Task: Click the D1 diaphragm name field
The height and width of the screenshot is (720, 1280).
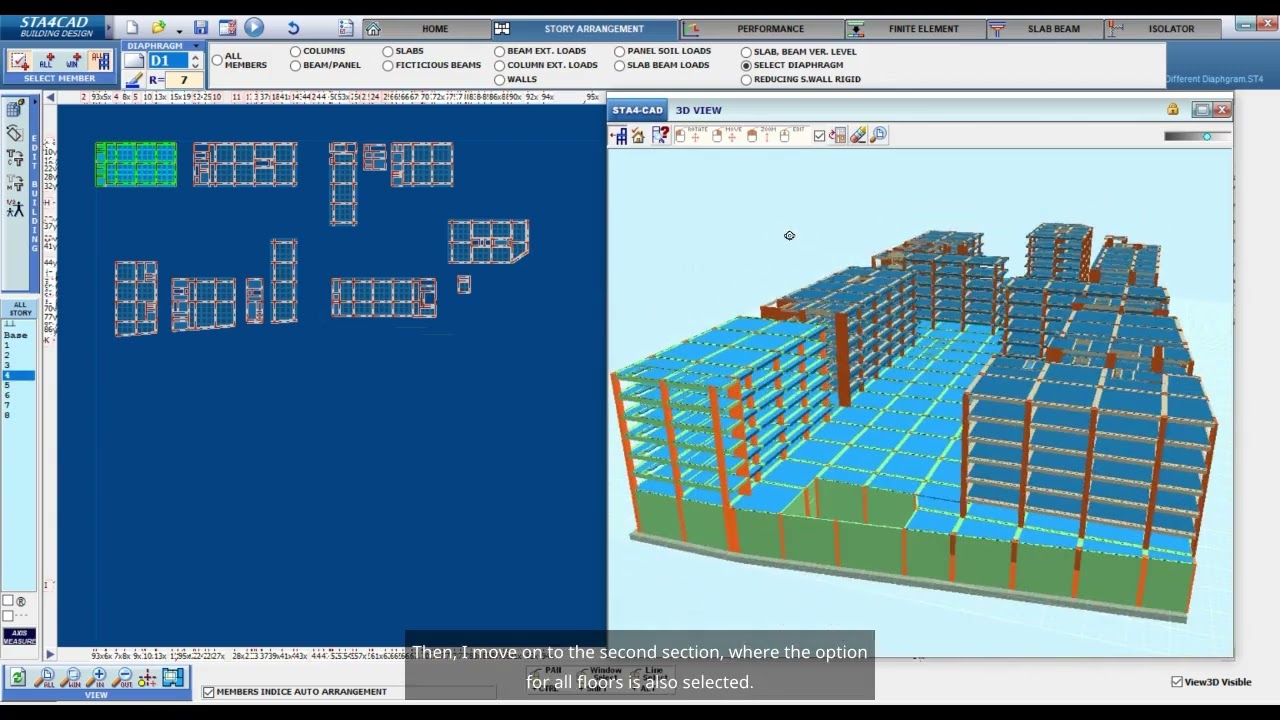Action: tap(168, 61)
